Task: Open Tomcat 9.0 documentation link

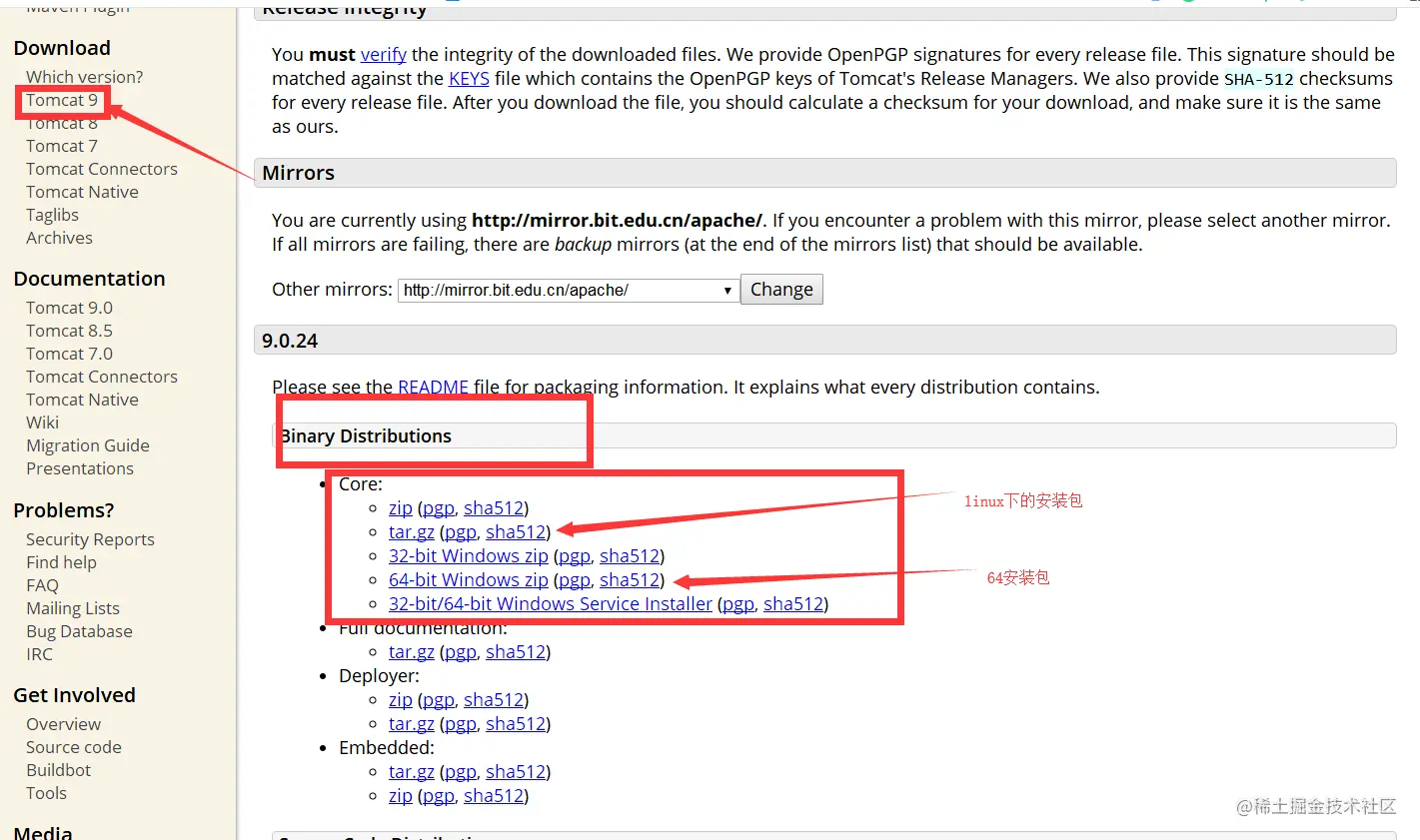Action: point(69,308)
